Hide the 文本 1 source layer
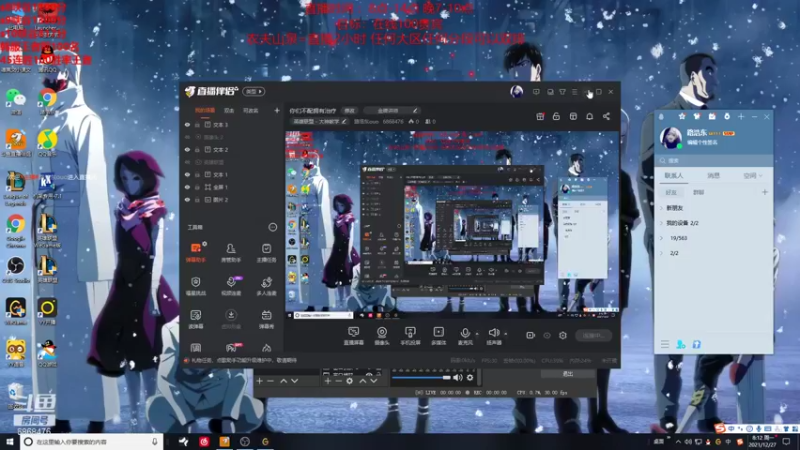This screenshot has height=450, width=800. click(187, 174)
